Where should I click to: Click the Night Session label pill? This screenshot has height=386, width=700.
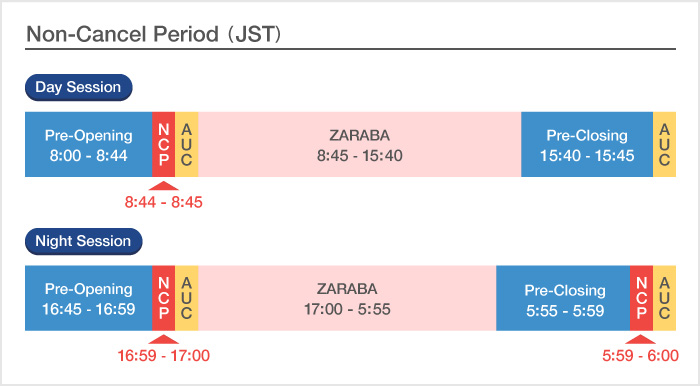pos(83,241)
